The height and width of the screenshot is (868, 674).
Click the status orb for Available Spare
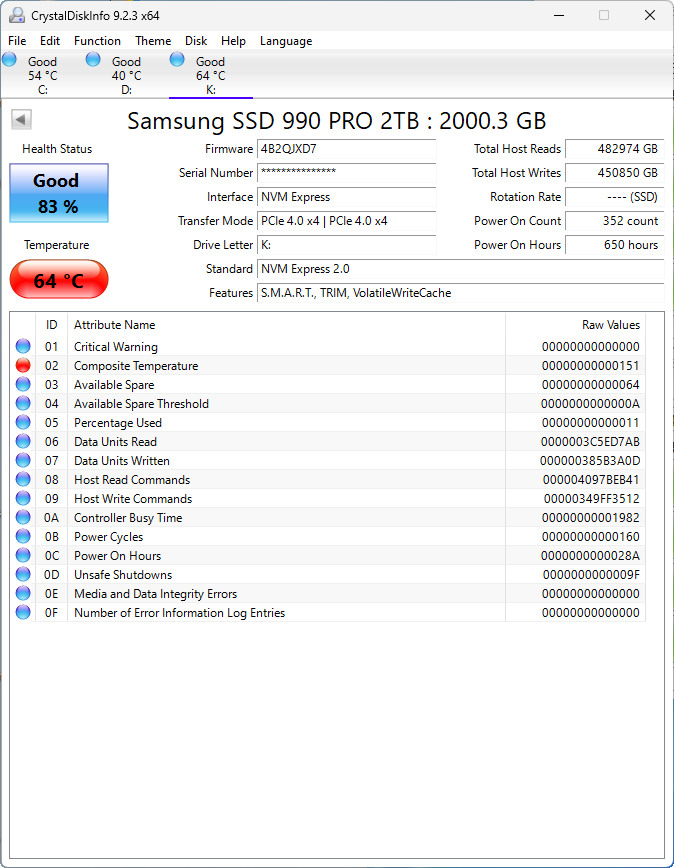pyautogui.click(x=23, y=384)
